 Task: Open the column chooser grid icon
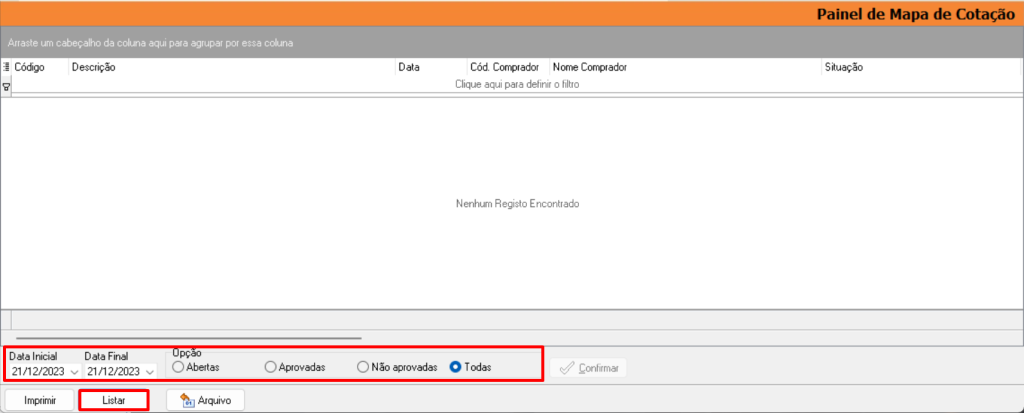(6, 67)
